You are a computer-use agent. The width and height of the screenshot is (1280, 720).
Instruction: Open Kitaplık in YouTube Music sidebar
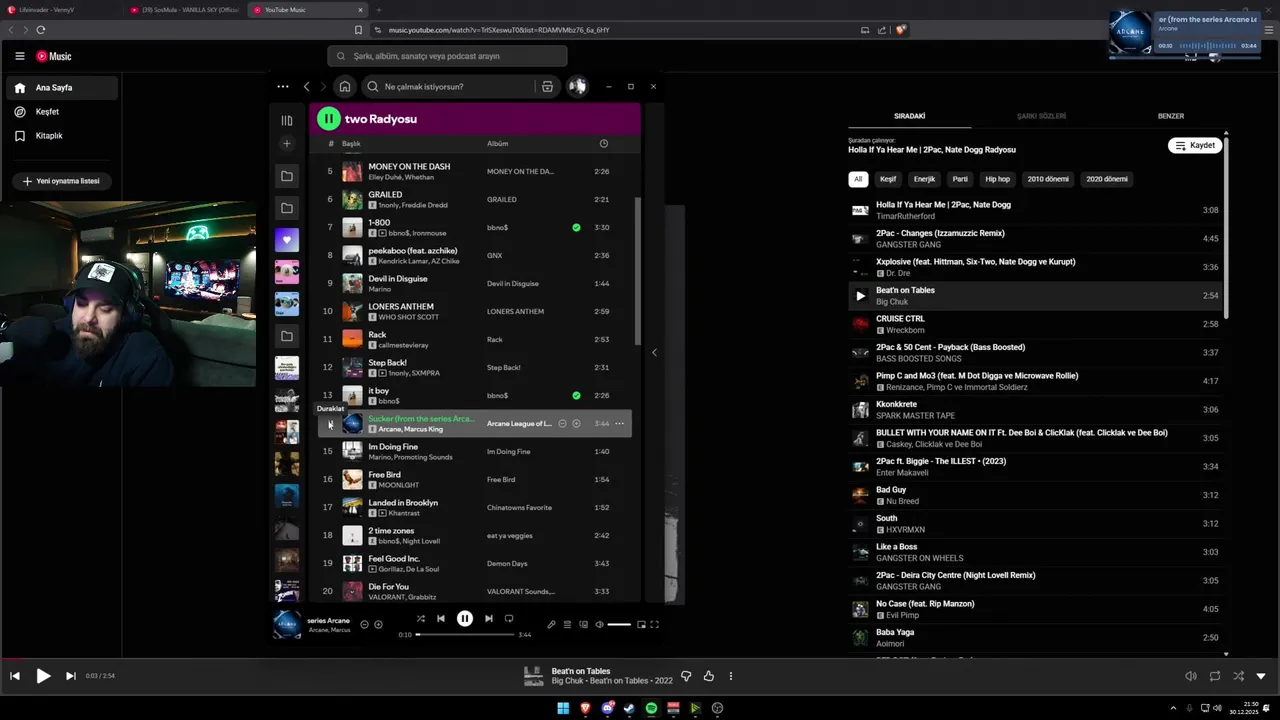click(x=62, y=136)
